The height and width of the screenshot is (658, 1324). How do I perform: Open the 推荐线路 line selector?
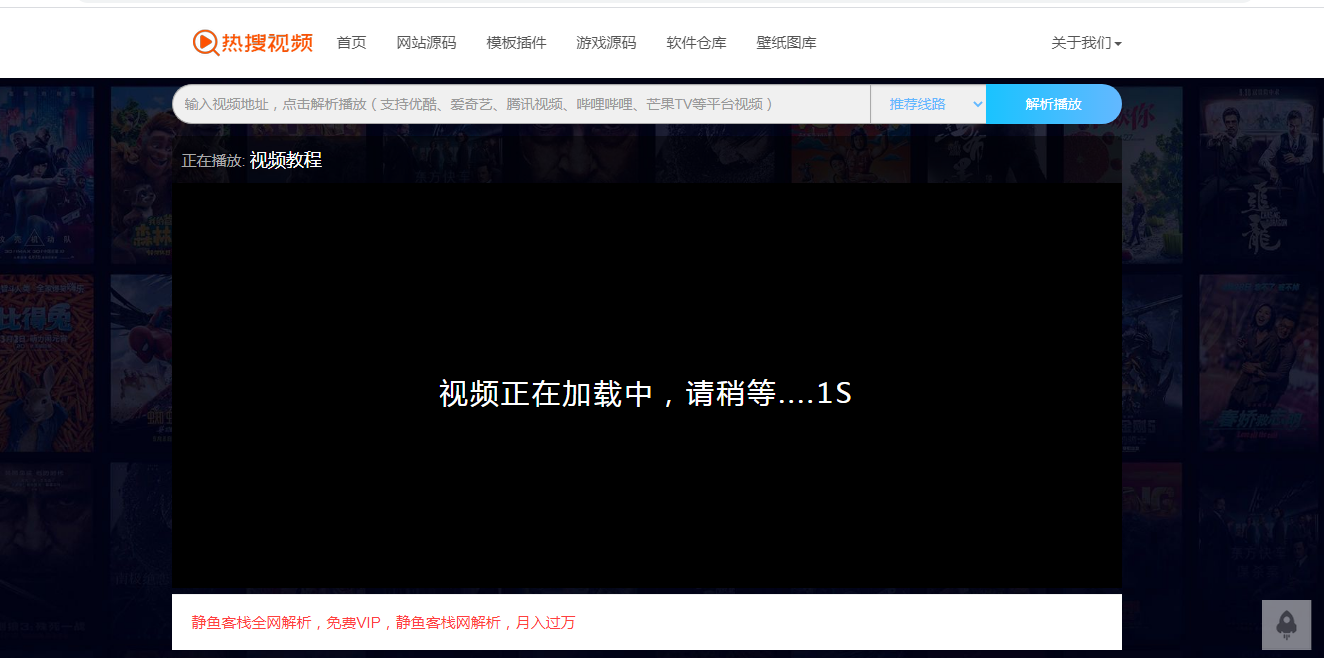pos(928,104)
